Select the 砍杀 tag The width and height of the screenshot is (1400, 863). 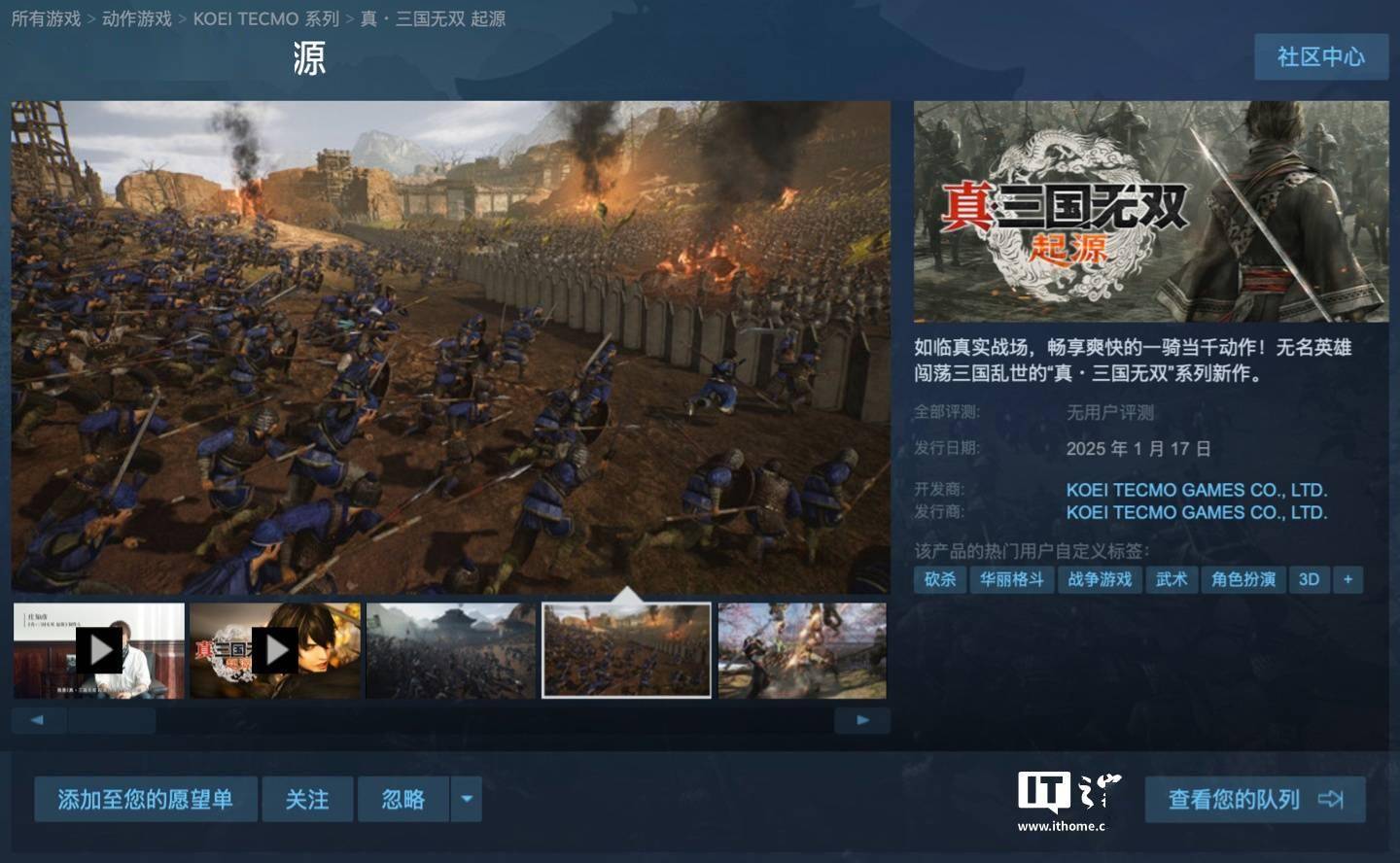point(940,579)
